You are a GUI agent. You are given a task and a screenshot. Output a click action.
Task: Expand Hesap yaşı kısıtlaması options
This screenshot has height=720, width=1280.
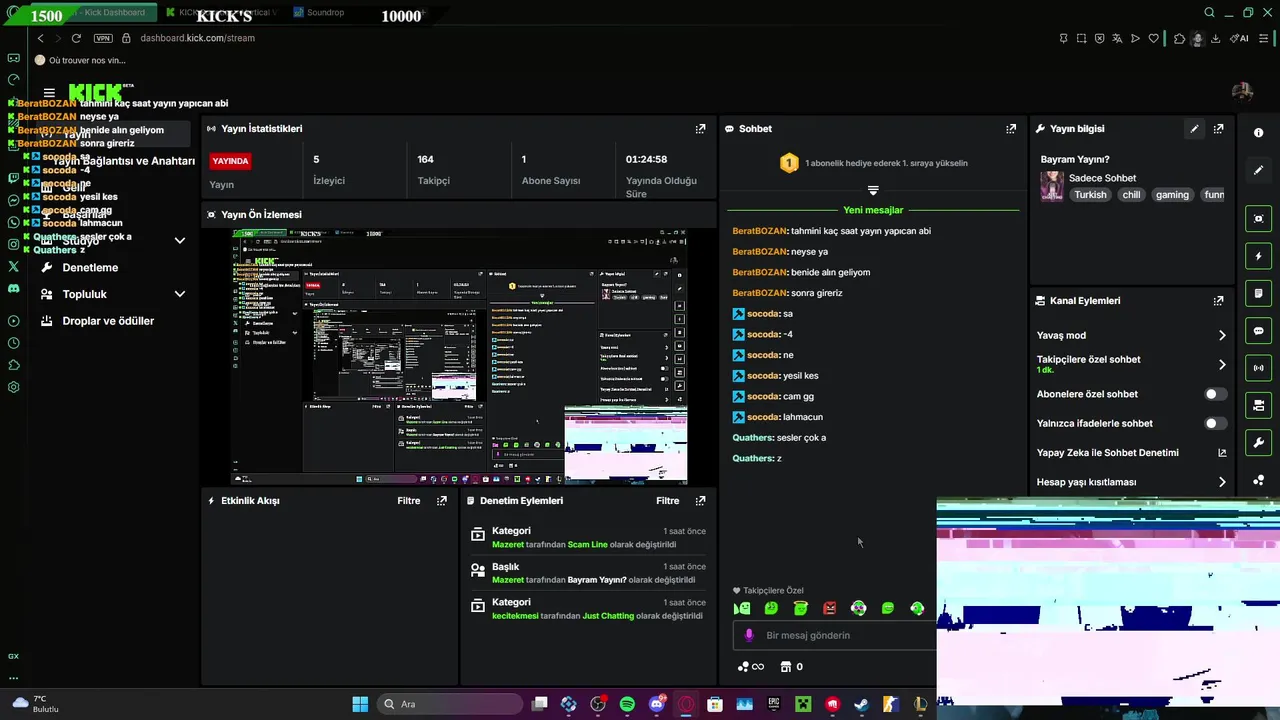(1222, 482)
